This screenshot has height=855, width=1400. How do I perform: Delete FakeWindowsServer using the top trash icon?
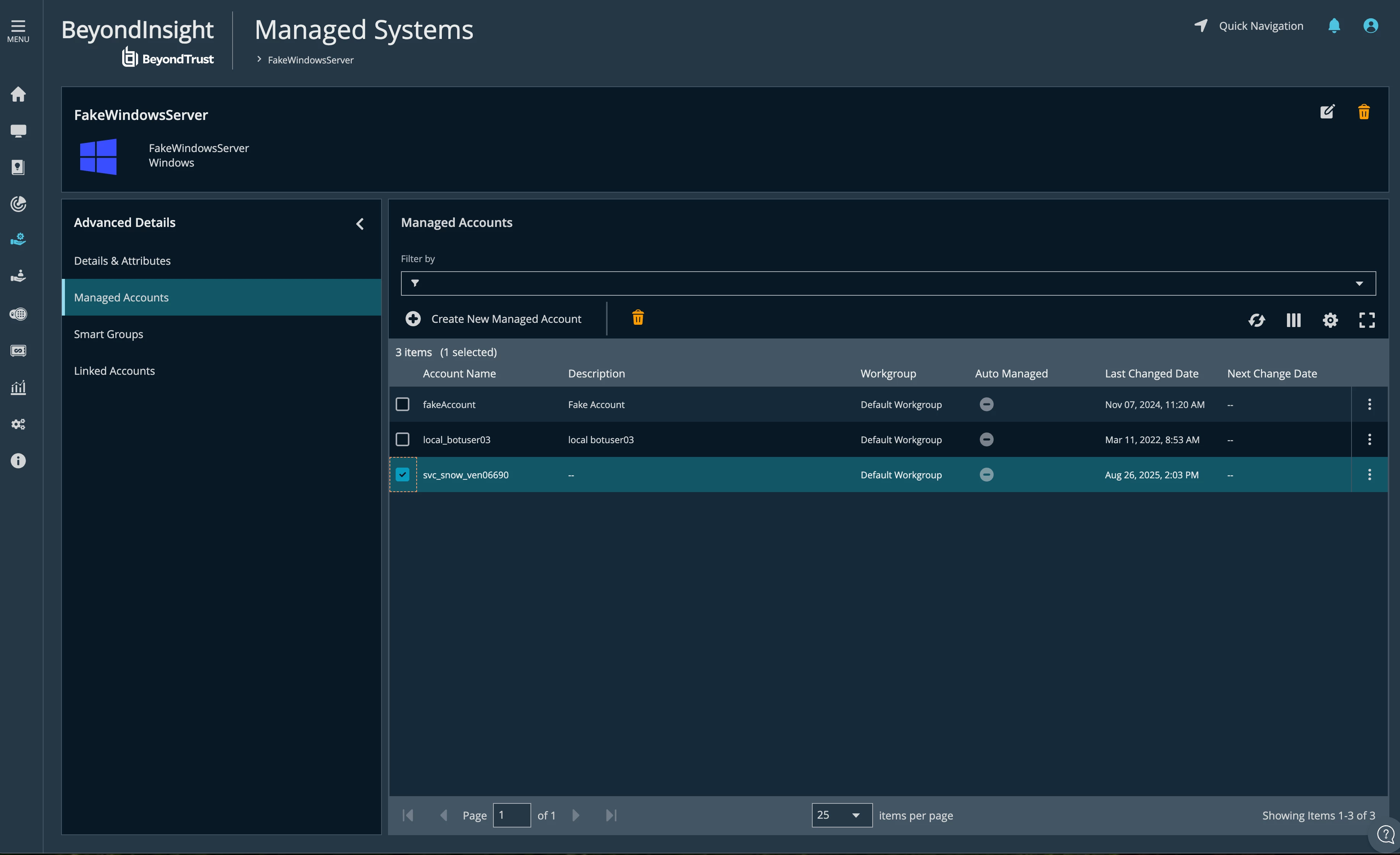coord(1364,112)
